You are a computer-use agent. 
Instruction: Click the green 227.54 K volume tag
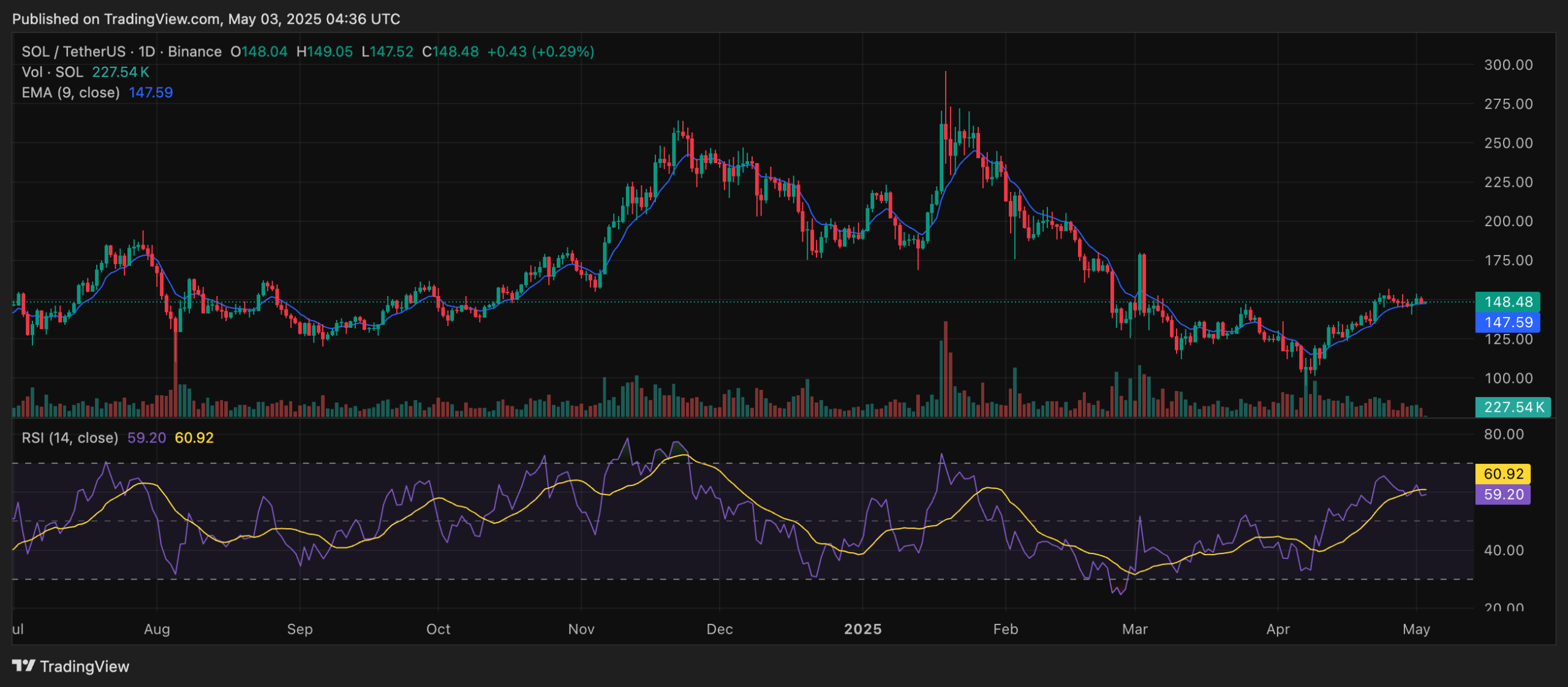pyautogui.click(x=1513, y=408)
